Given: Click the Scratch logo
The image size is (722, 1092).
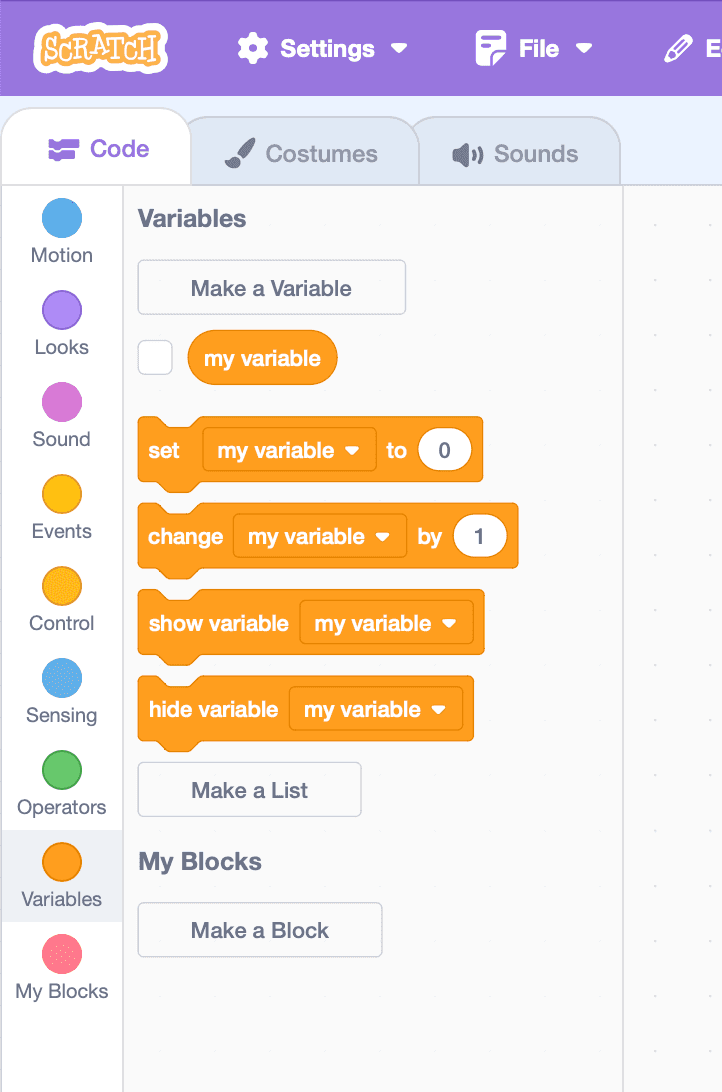Looking at the screenshot, I should 100,48.
